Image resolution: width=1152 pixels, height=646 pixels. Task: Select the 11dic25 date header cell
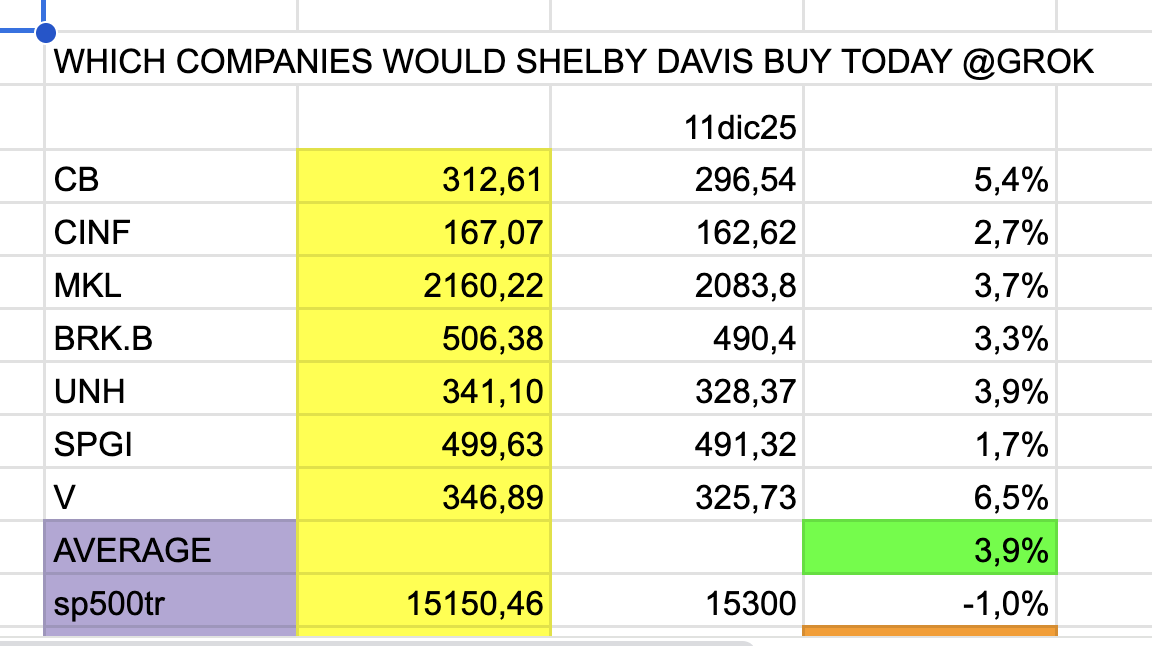[737, 127]
